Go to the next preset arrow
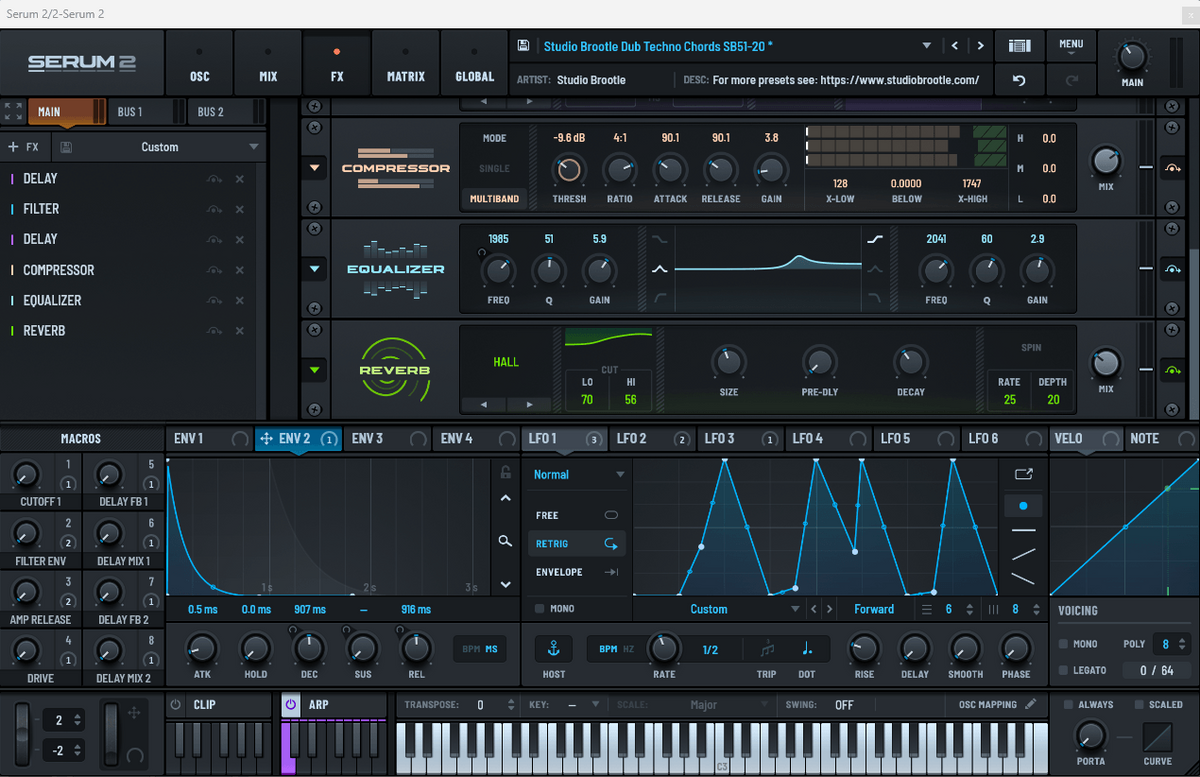The width and height of the screenshot is (1200, 777). coord(980,46)
